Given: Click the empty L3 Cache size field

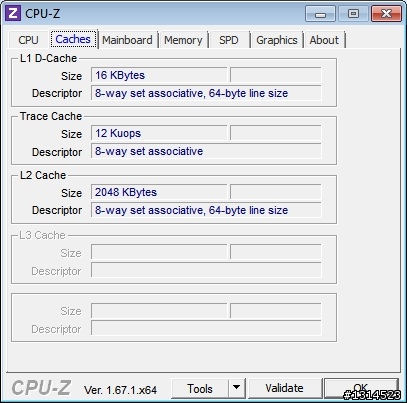Looking at the screenshot, I should point(159,252).
